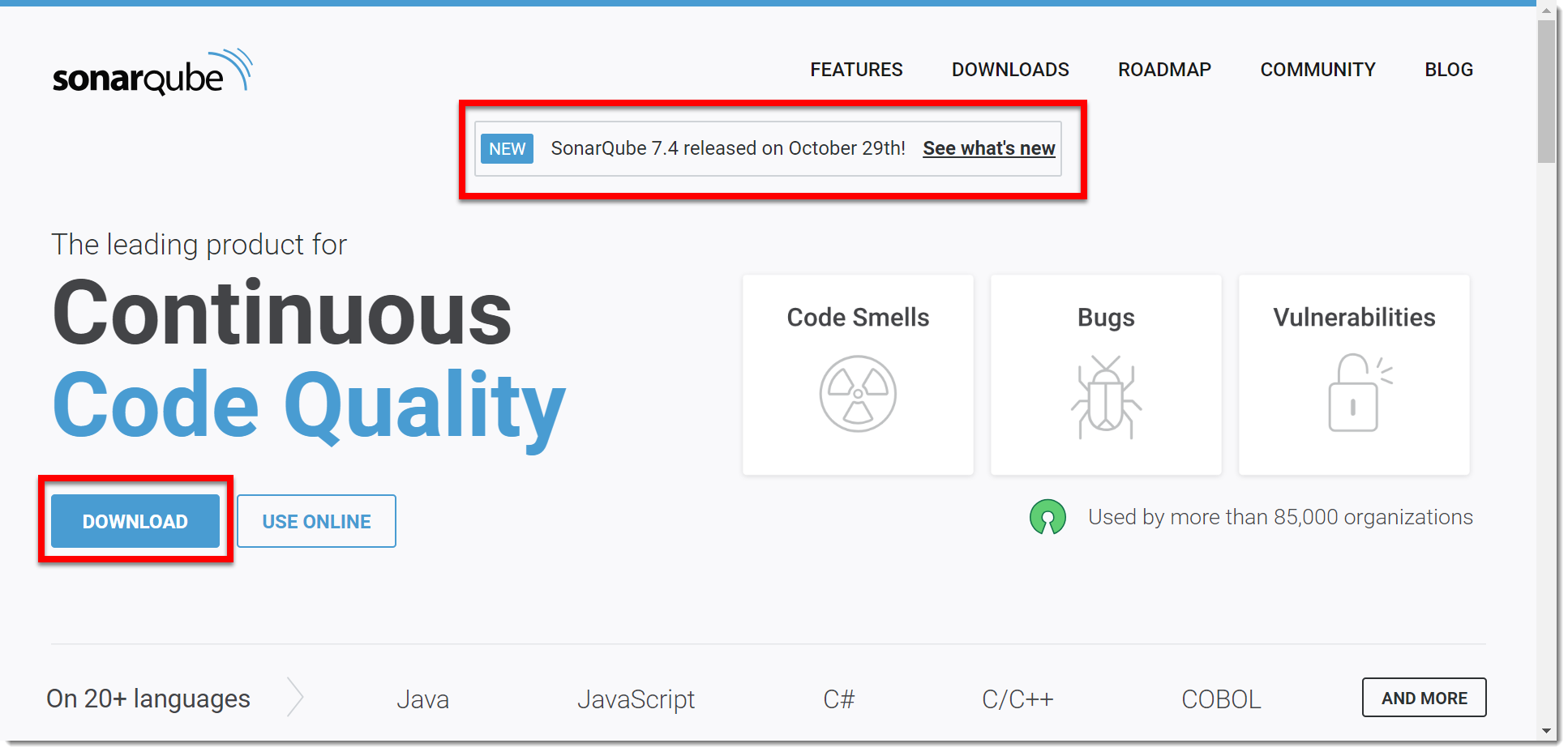Click the USE ONLINE button
The image size is (1568, 752).
point(316,521)
